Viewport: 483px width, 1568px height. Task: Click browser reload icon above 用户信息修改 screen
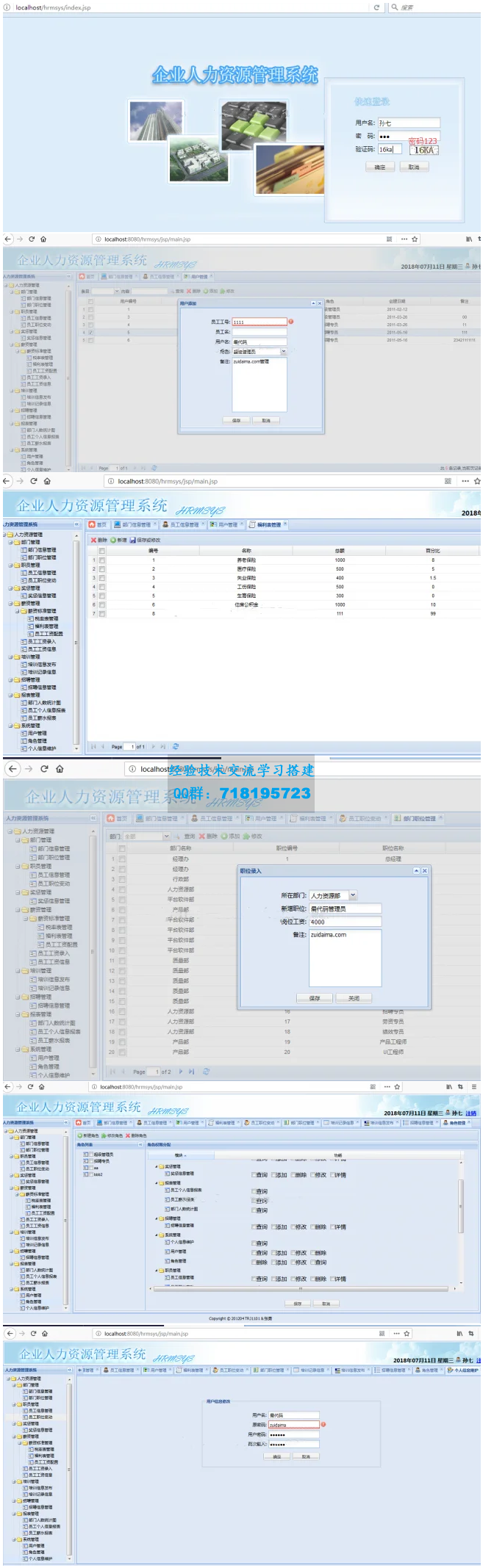pos(32,1333)
